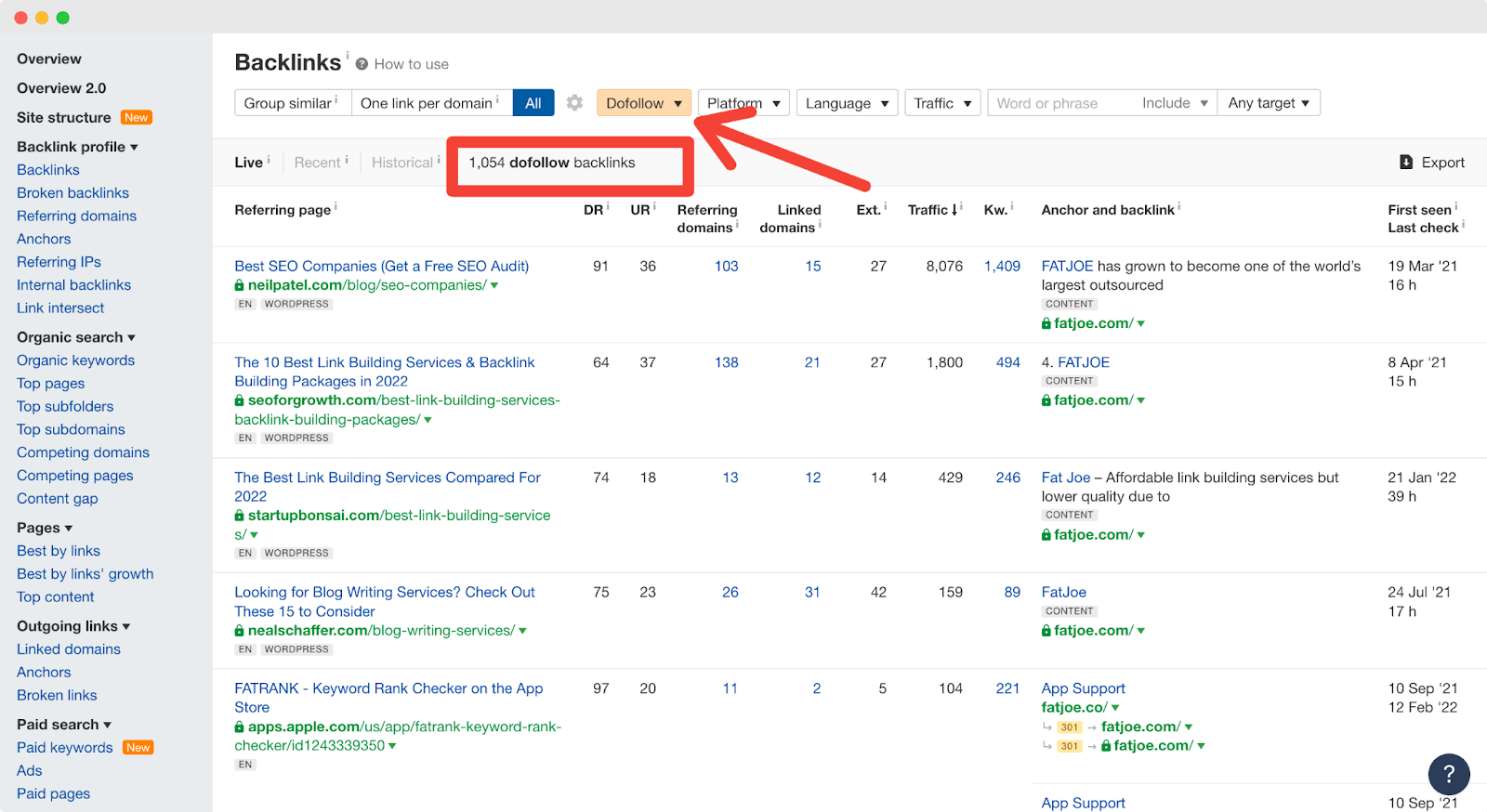
Task: Click the Referring page info icon
Action: (336, 206)
